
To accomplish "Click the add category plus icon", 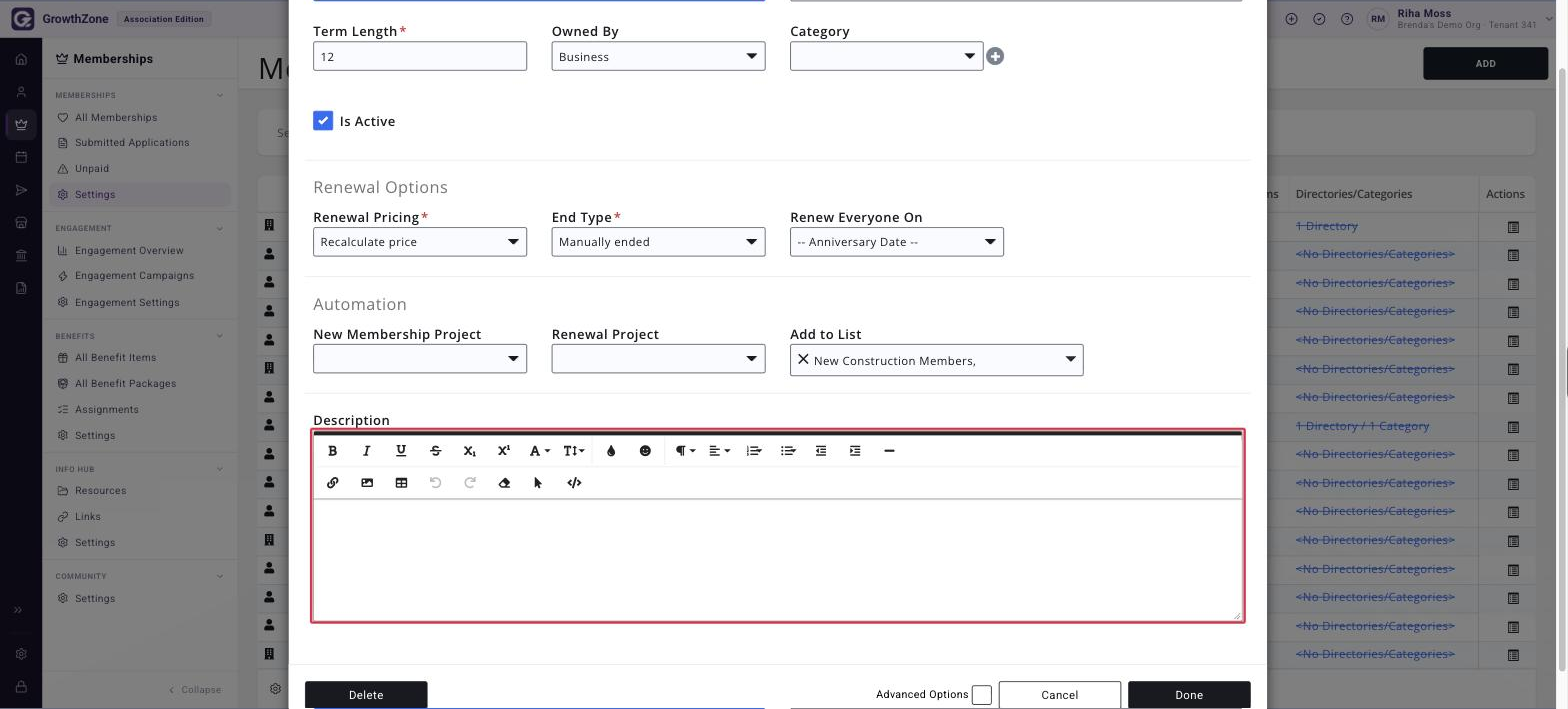I will coord(995,57).
